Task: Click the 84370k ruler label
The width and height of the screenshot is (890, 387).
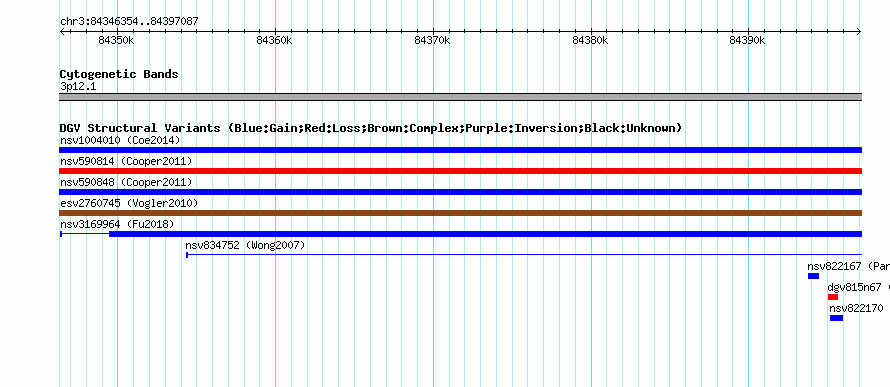Action: [x=432, y=40]
